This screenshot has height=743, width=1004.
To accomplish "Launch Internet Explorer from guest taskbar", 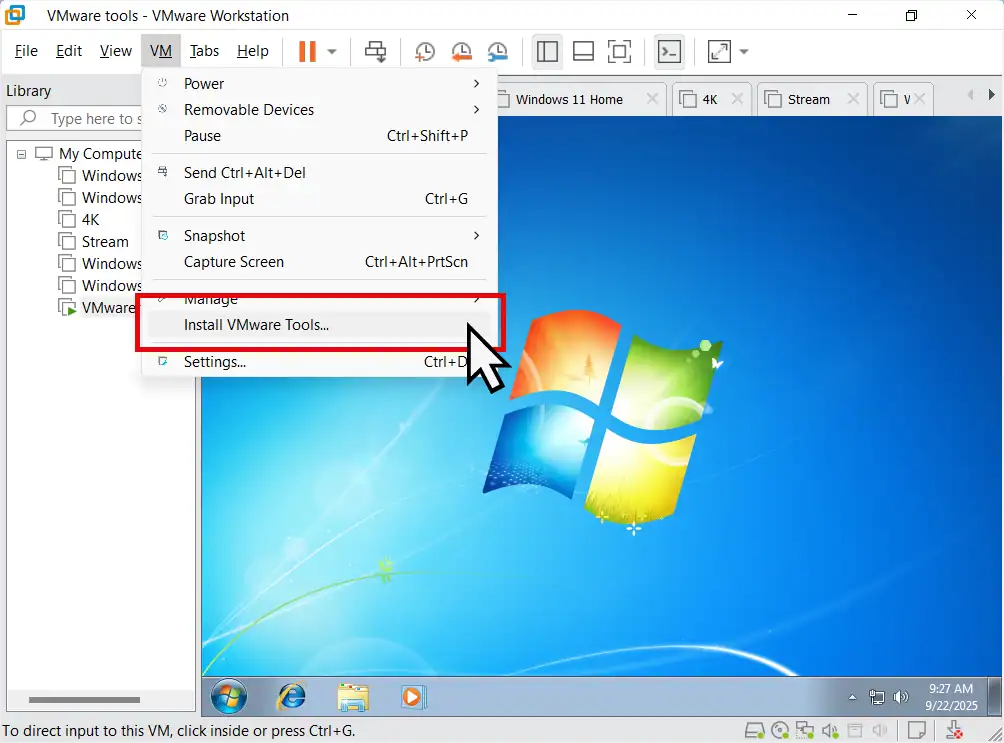I will point(291,697).
